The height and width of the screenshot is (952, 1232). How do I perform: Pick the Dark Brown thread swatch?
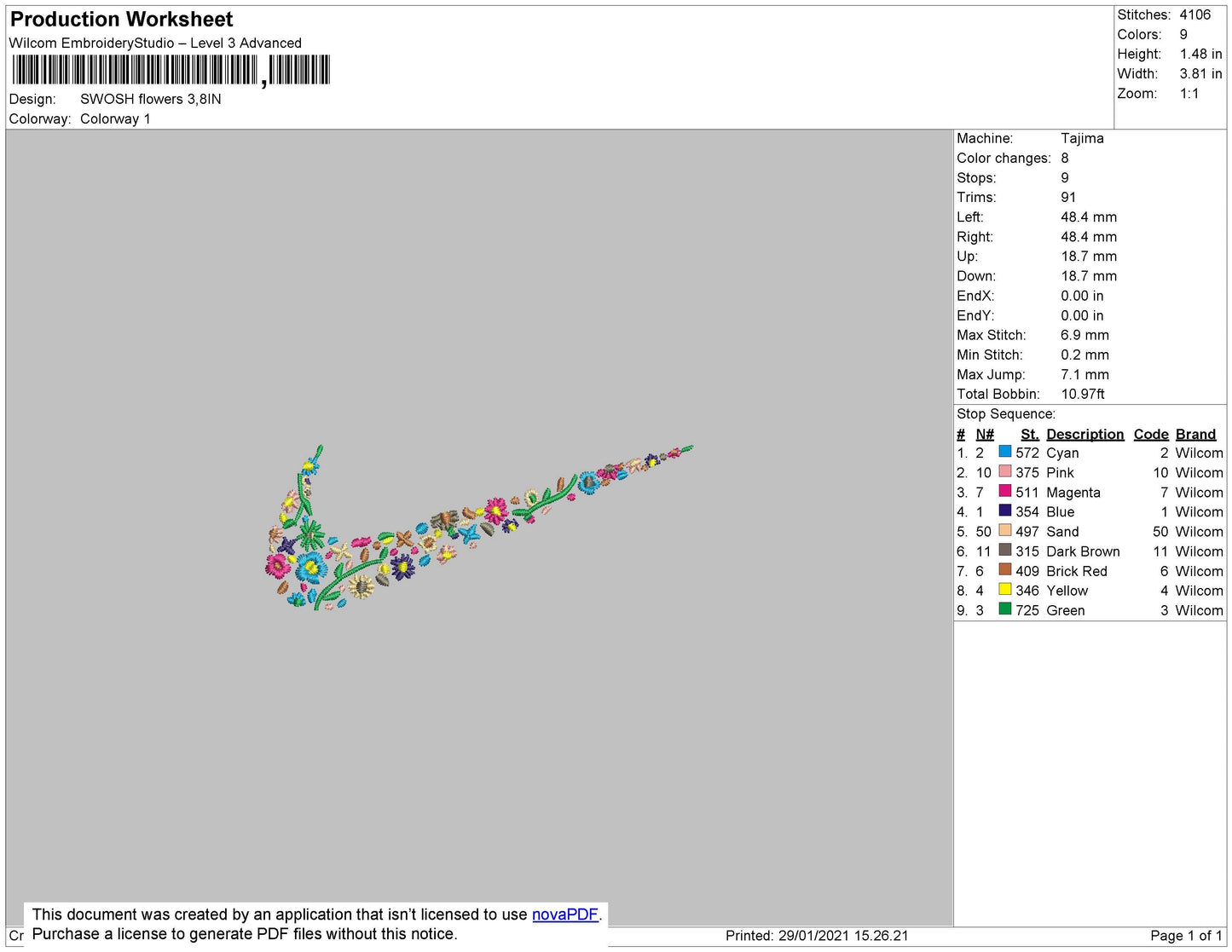click(1005, 551)
